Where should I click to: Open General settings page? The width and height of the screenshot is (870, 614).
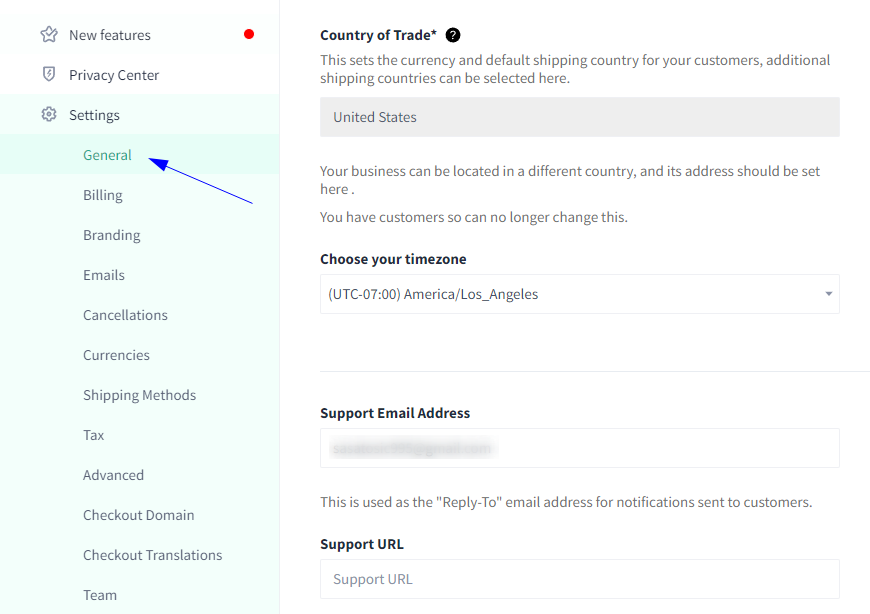pos(107,155)
